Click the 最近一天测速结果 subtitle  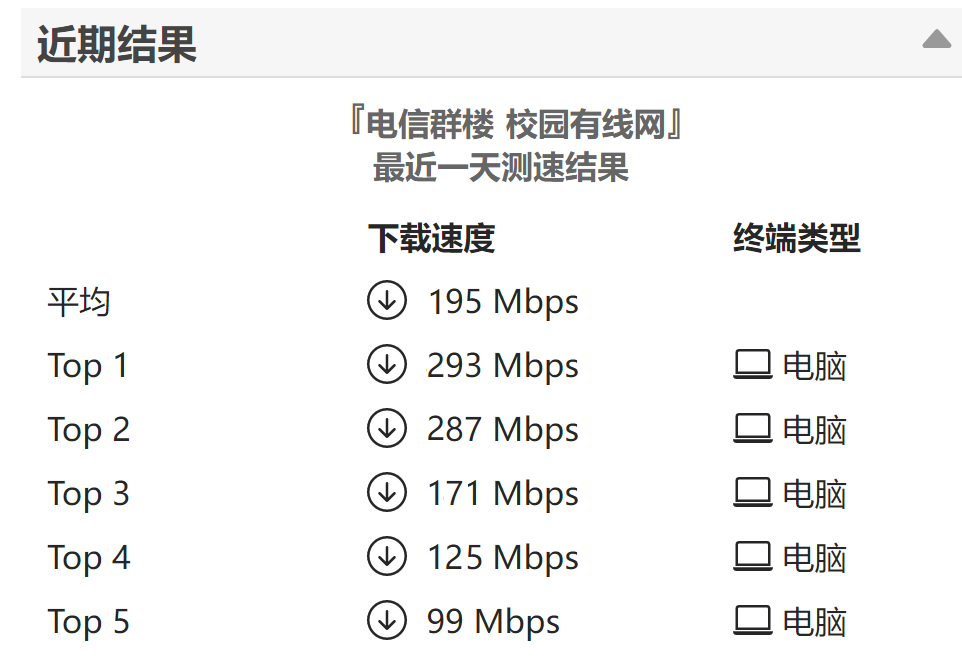tap(501, 167)
